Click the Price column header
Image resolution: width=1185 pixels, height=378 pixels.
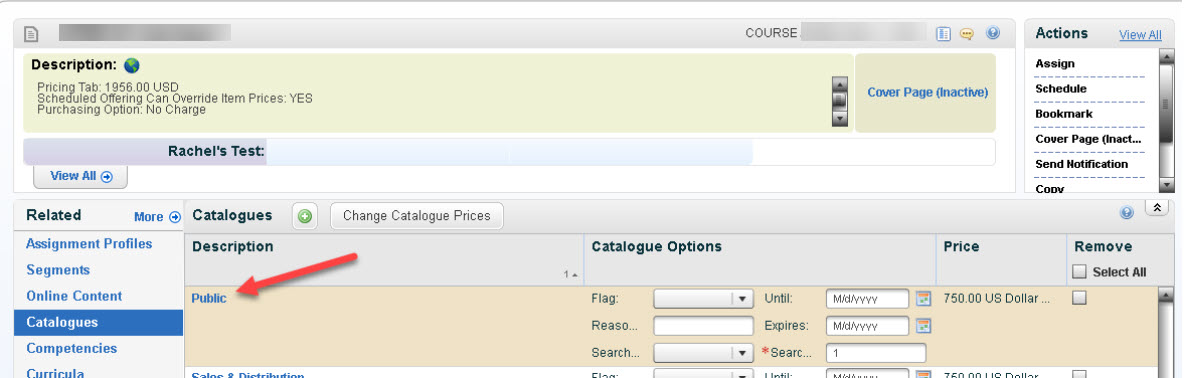coord(961,246)
